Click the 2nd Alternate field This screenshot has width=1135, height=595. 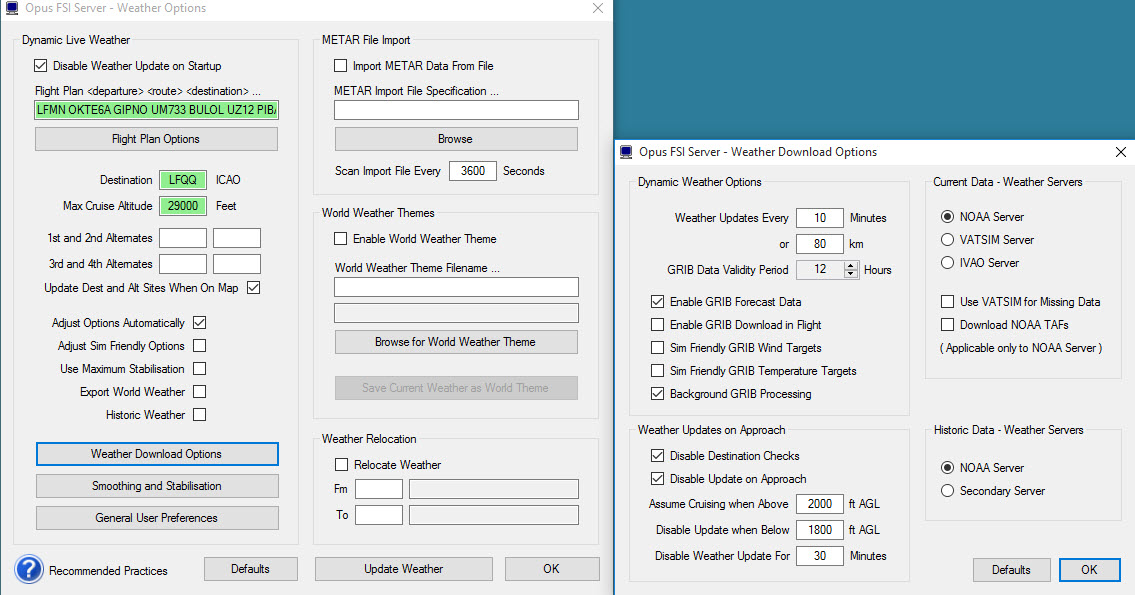[237, 238]
